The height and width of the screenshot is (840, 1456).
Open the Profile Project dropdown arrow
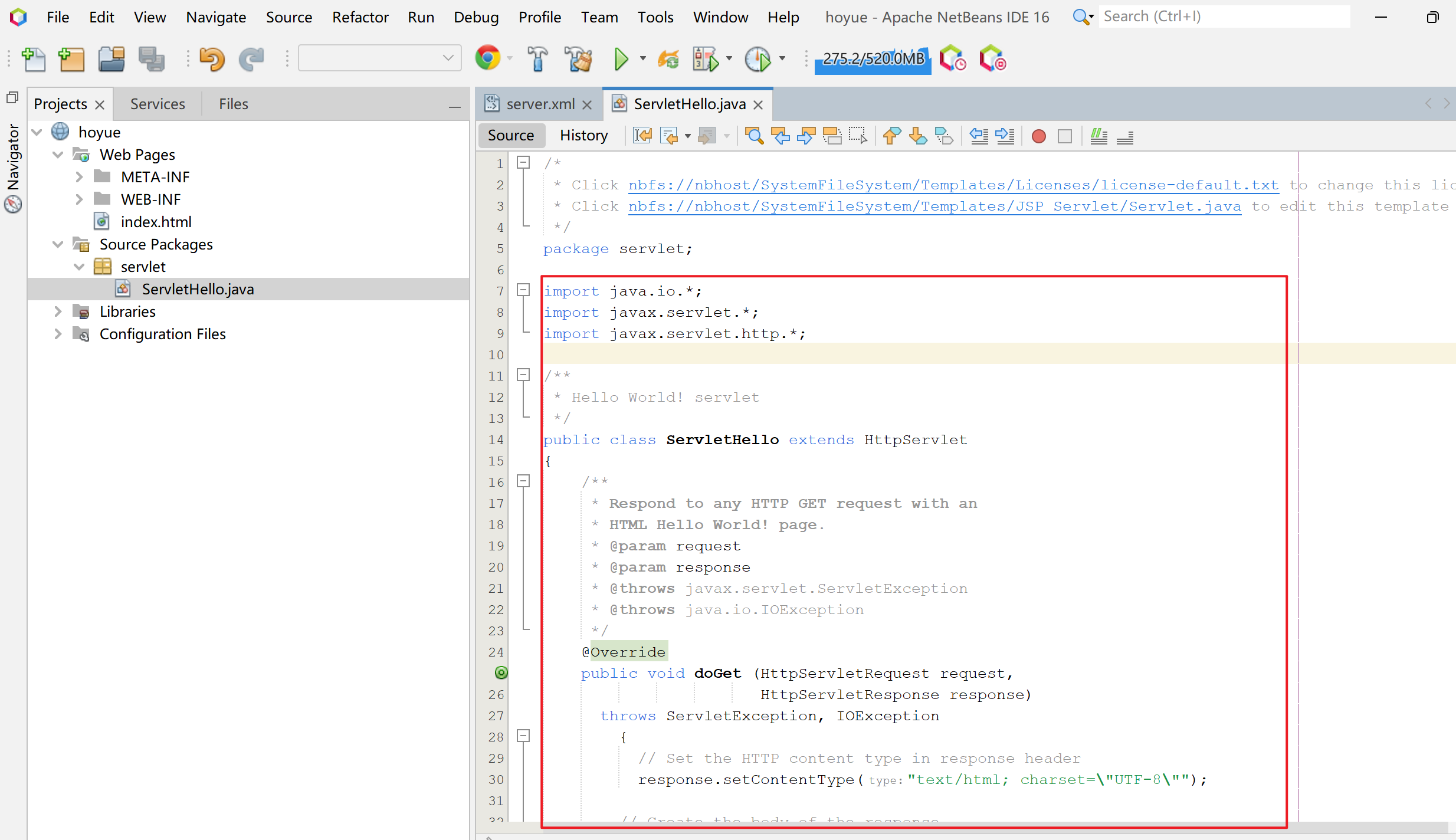click(x=782, y=58)
